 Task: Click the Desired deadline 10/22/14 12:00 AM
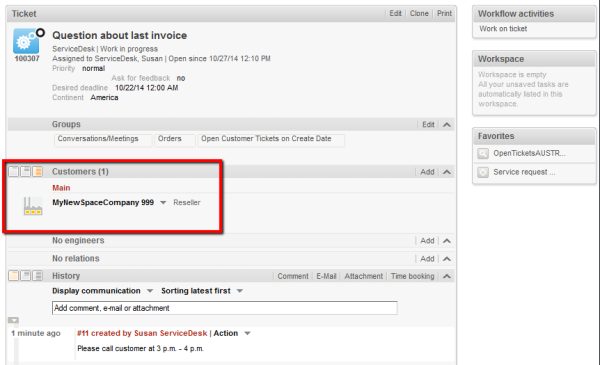click(x=147, y=88)
